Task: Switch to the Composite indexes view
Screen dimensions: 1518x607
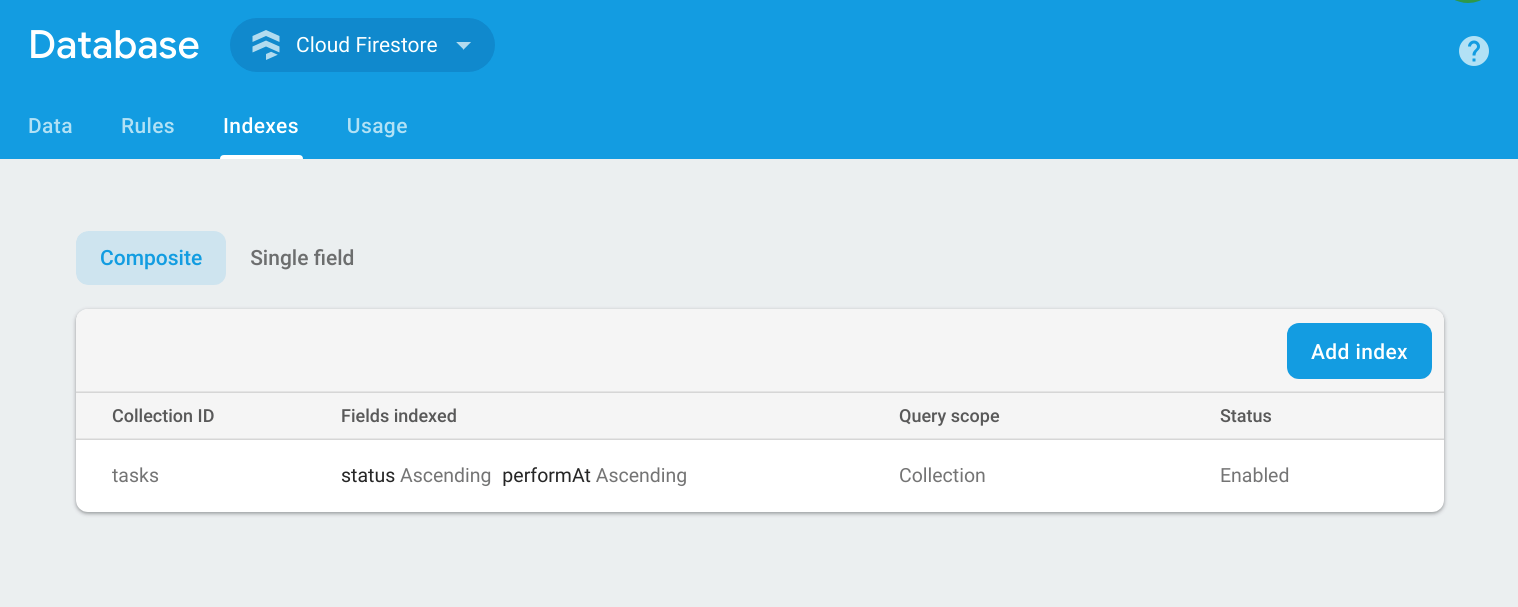Action: [150, 257]
